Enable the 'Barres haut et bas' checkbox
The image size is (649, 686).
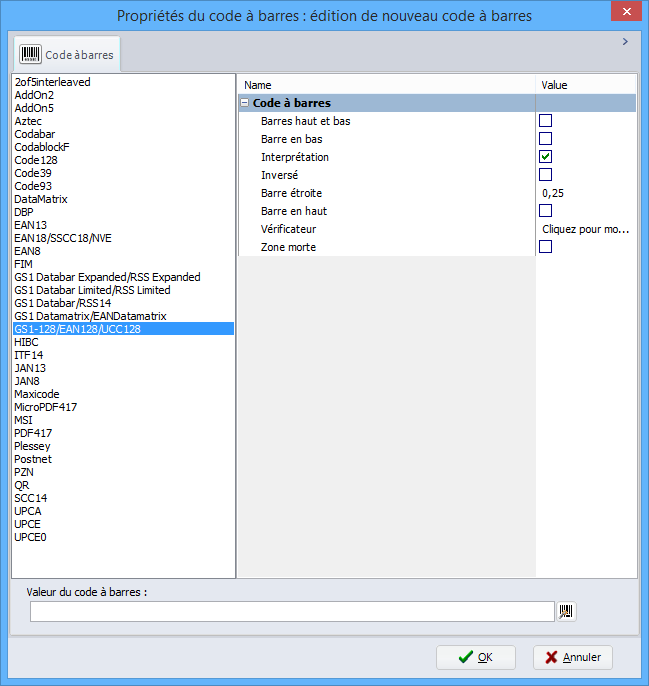click(x=546, y=121)
